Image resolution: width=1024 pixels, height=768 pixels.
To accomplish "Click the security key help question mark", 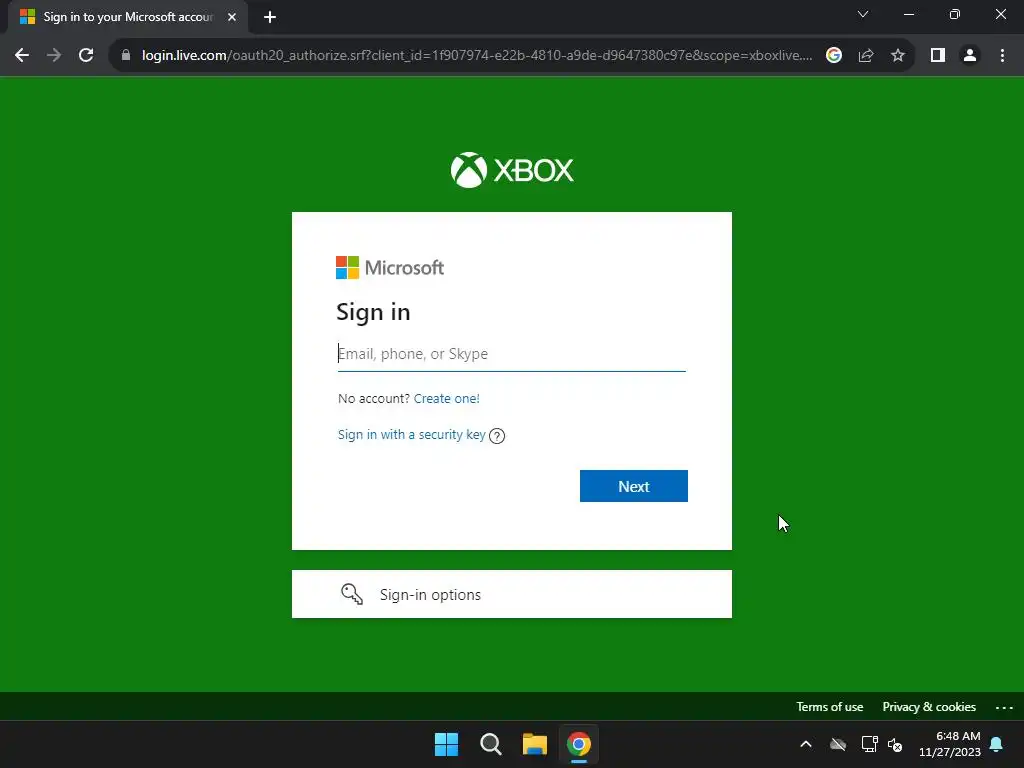I will (497, 436).
